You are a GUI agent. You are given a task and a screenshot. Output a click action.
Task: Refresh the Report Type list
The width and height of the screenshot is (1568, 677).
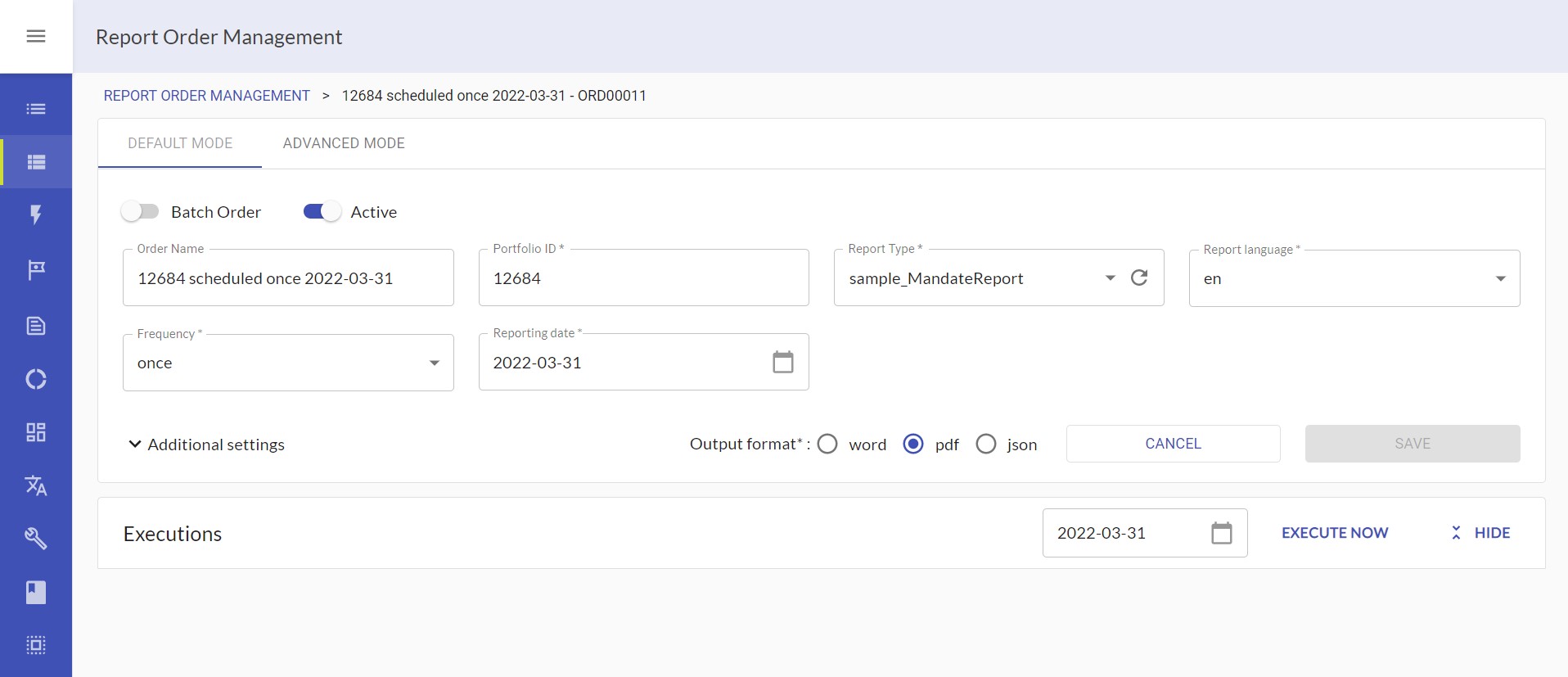coord(1138,278)
